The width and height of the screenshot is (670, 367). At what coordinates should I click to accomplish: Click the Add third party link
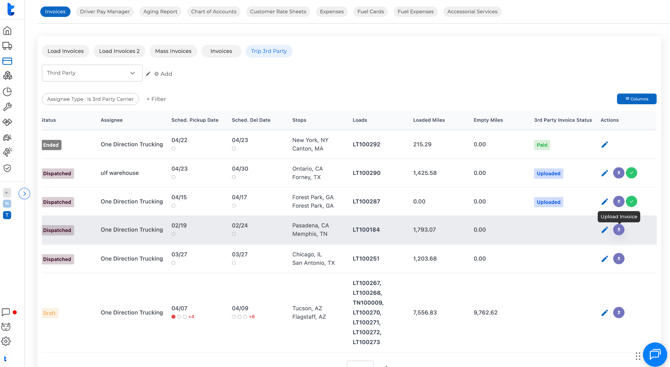[x=163, y=74]
